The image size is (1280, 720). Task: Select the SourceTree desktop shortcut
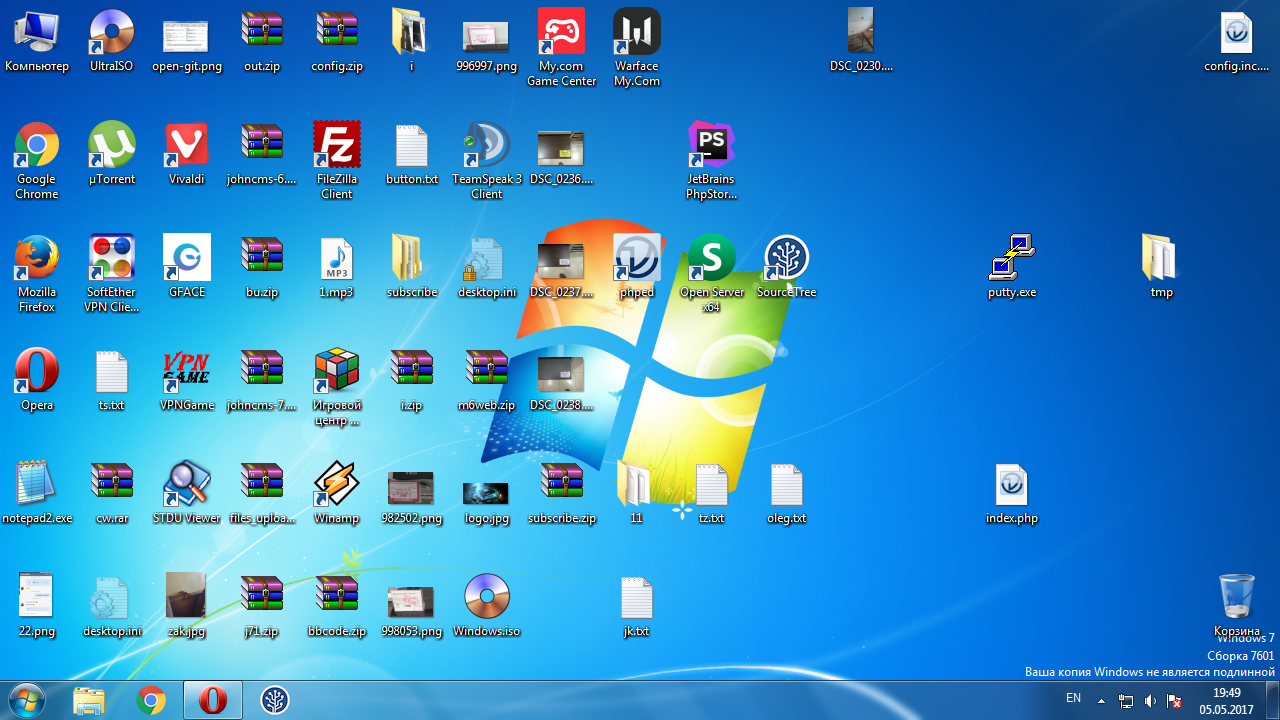coord(787,259)
